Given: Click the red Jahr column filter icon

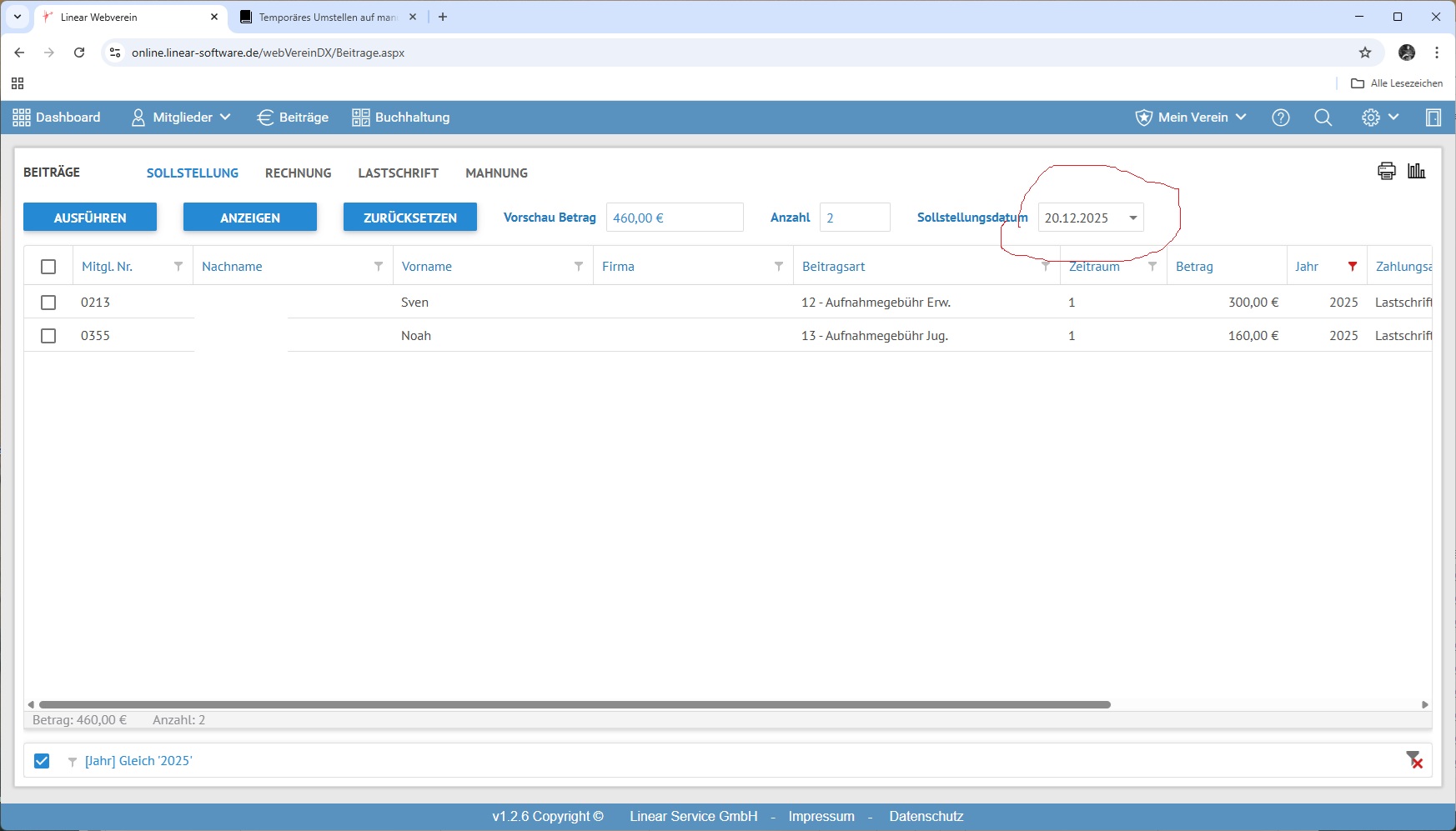Looking at the screenshot, I should (1352, 267).
